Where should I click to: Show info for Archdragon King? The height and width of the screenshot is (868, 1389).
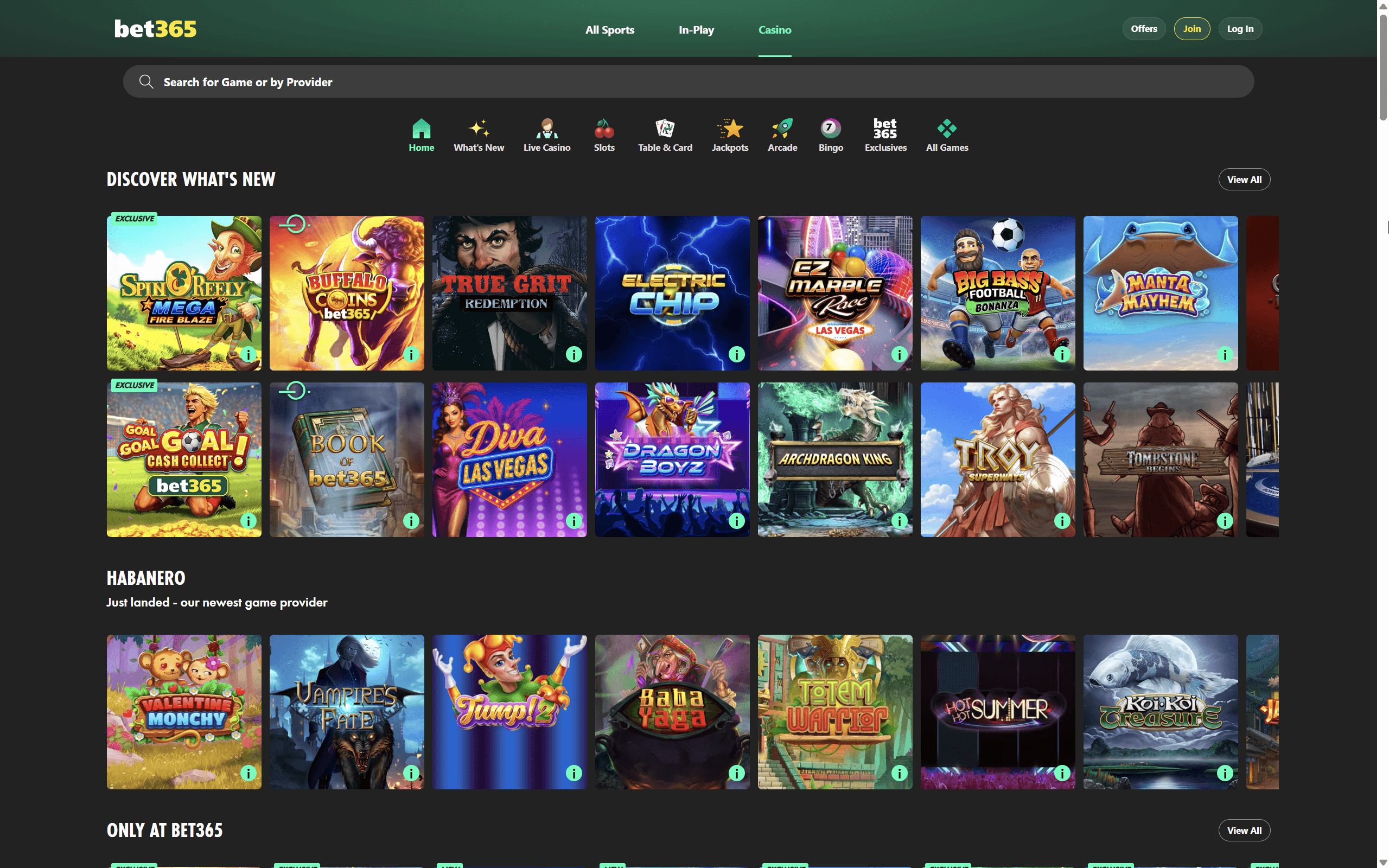click(900, 521)
